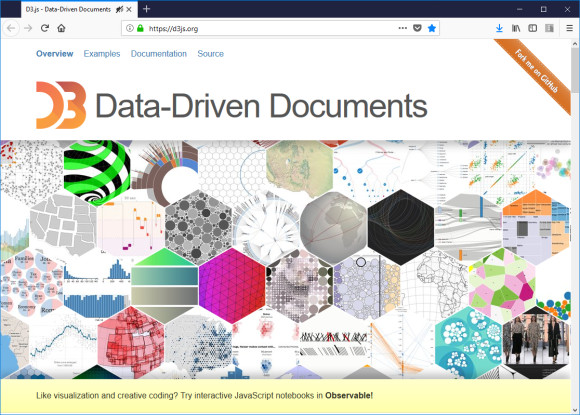
Task: Select the D3.js - Data-Driven Documents tab
Action: coord(80,9)
